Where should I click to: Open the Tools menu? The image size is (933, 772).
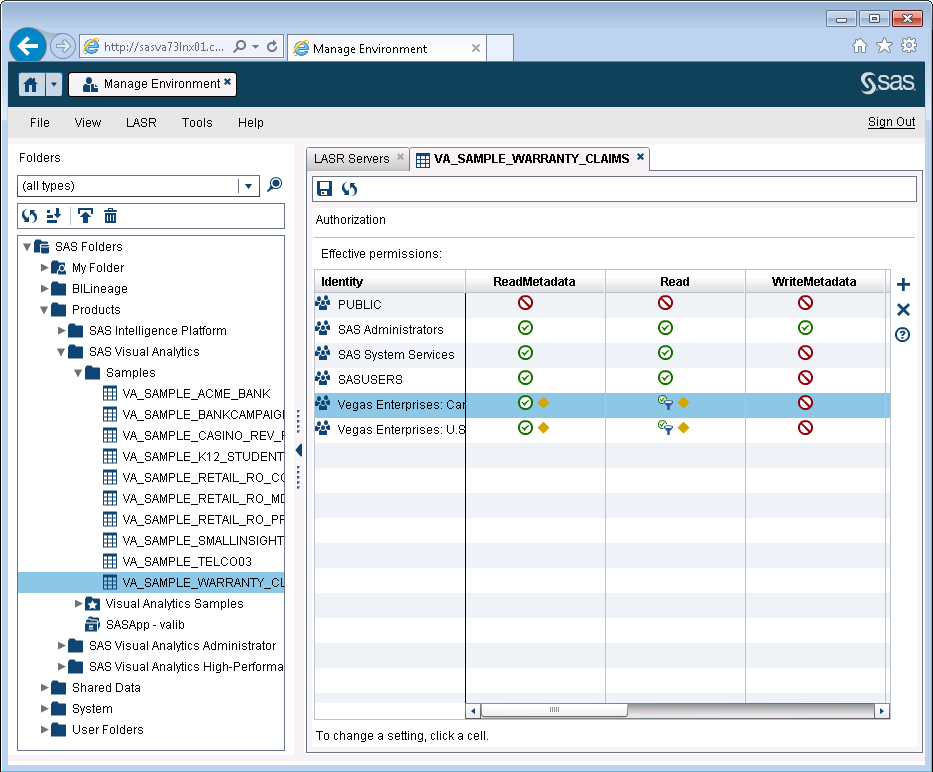coord(197,123)
